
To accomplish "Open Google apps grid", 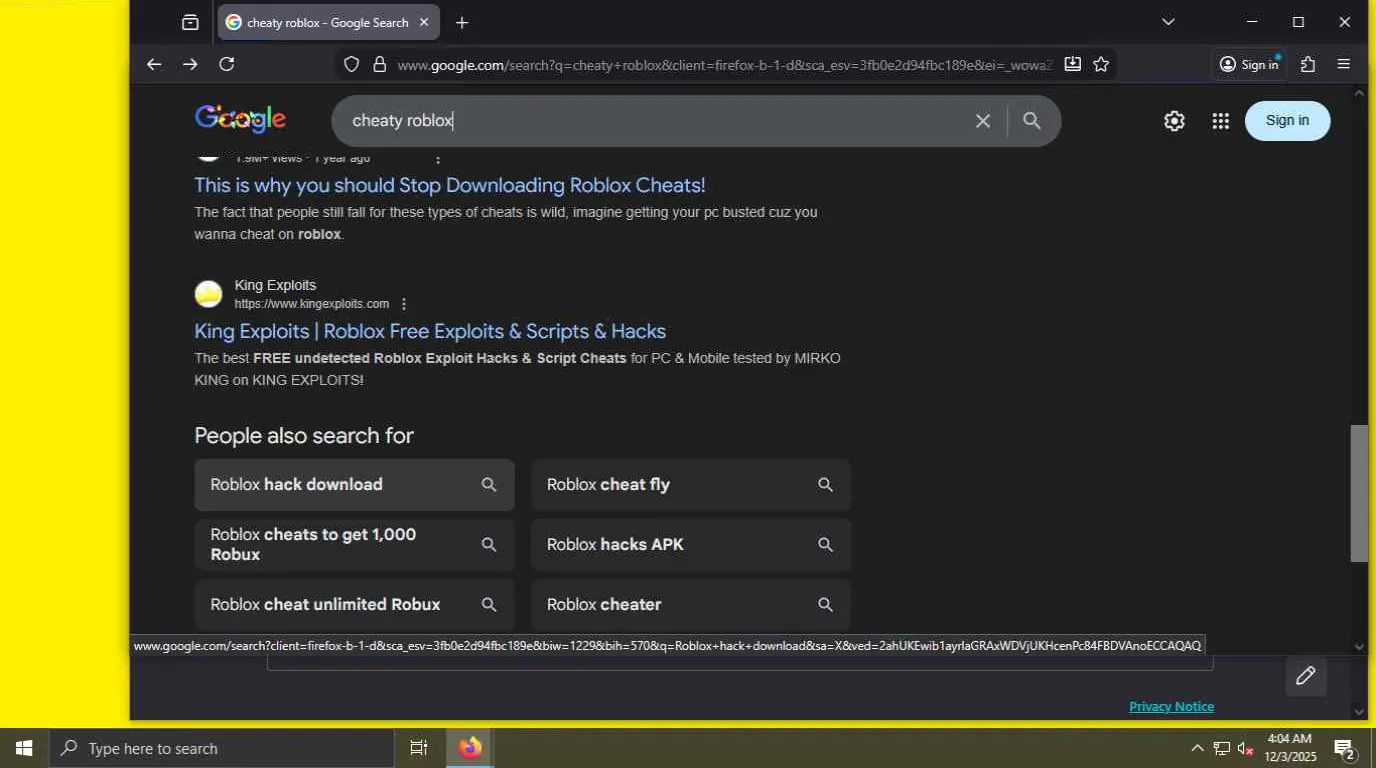I will [x=1220, y=121].
